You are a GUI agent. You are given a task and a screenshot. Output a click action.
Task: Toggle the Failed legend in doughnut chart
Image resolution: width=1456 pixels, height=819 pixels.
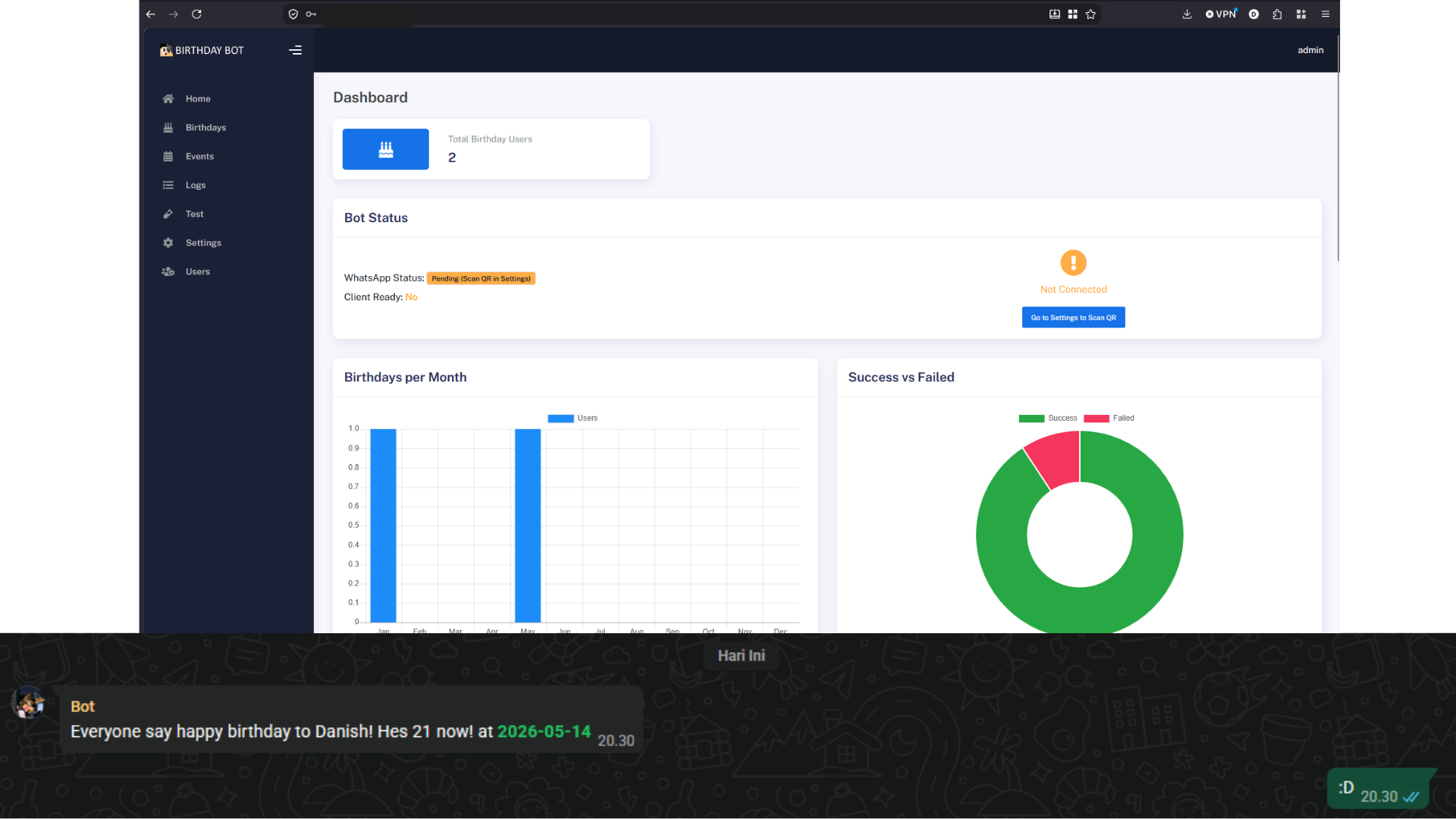click(1109, 419)
